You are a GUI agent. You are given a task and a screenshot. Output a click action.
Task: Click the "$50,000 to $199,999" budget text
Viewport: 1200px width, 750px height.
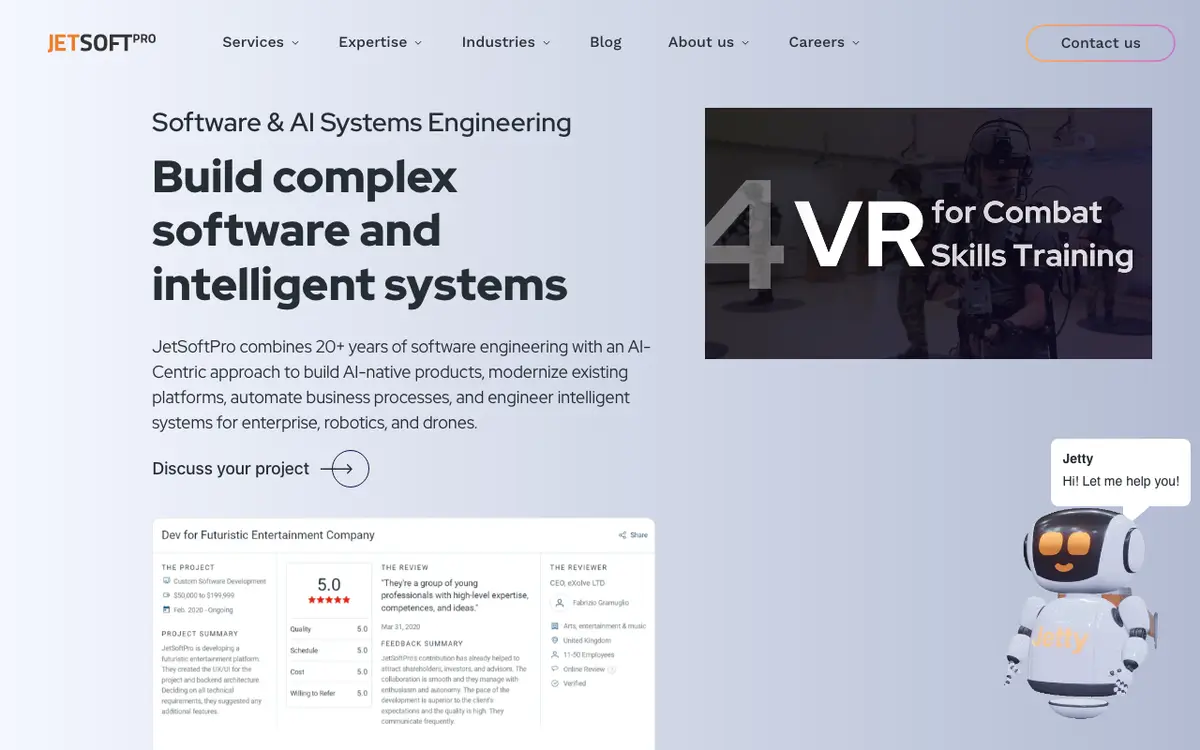click(206, 595)
